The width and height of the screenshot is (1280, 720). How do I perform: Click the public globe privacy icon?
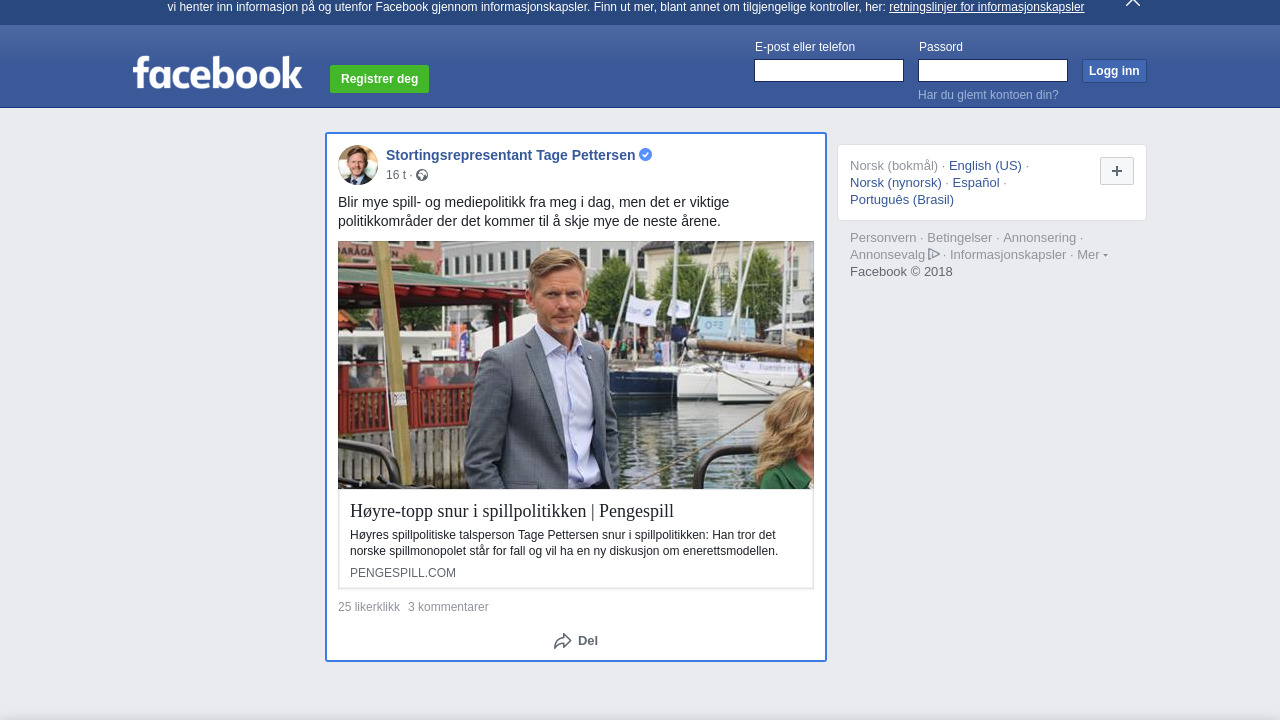pyautogui.click(x=422, y=175)
